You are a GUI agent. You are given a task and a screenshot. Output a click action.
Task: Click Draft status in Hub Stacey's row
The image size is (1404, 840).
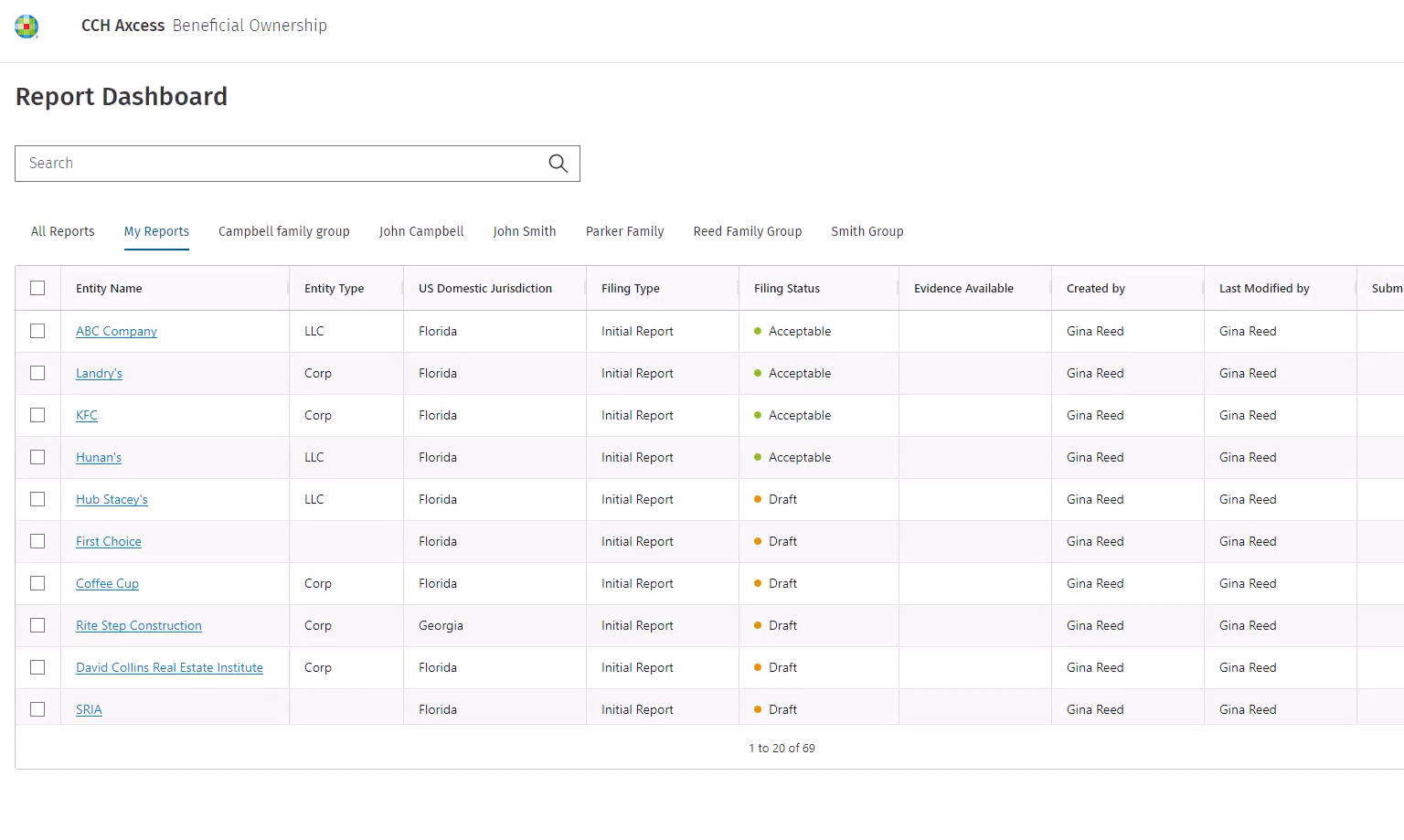click(x=782, y=499)
